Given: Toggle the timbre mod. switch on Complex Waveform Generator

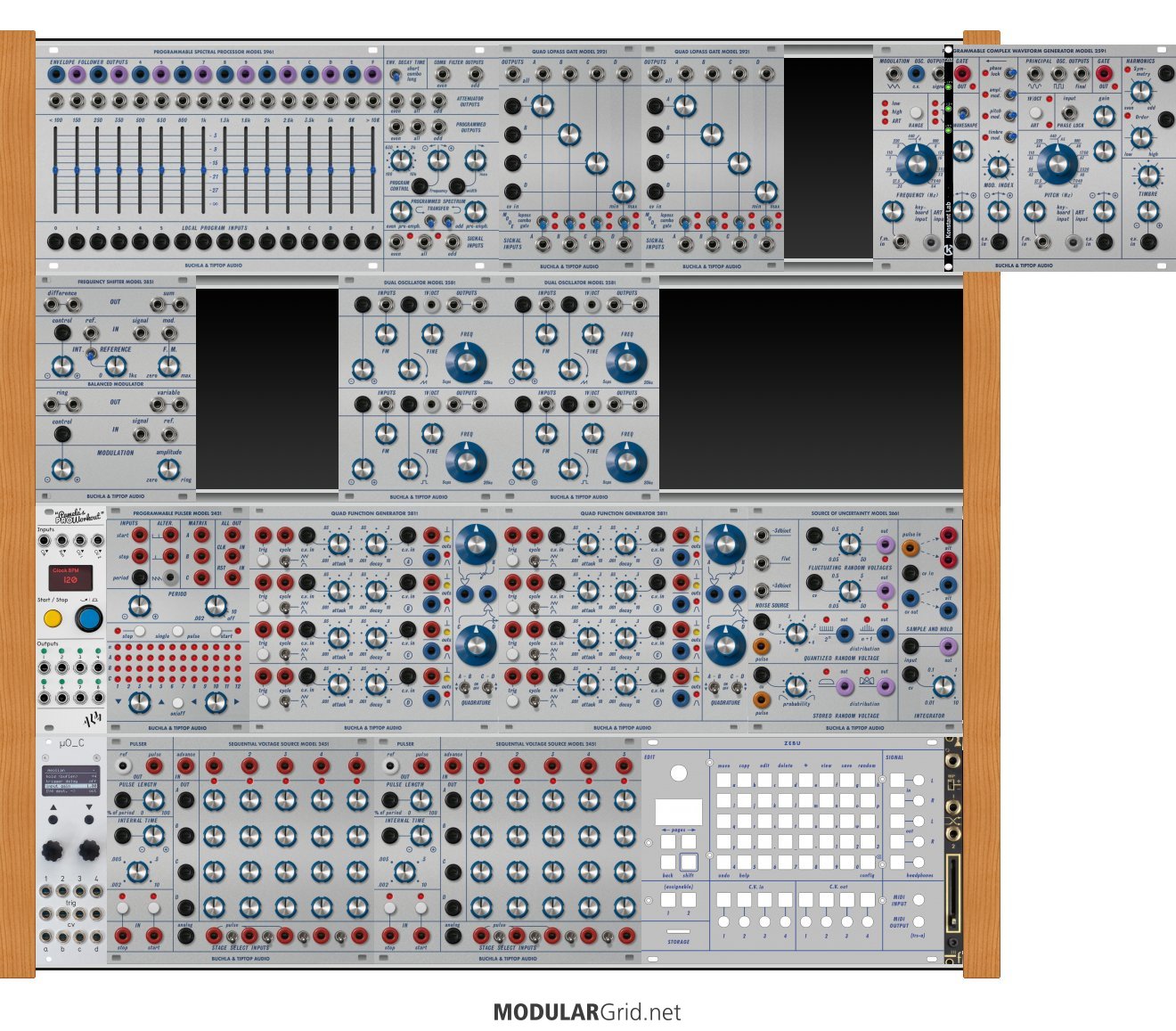Looking at the screenshot, I should click(x=1010, y=136).
